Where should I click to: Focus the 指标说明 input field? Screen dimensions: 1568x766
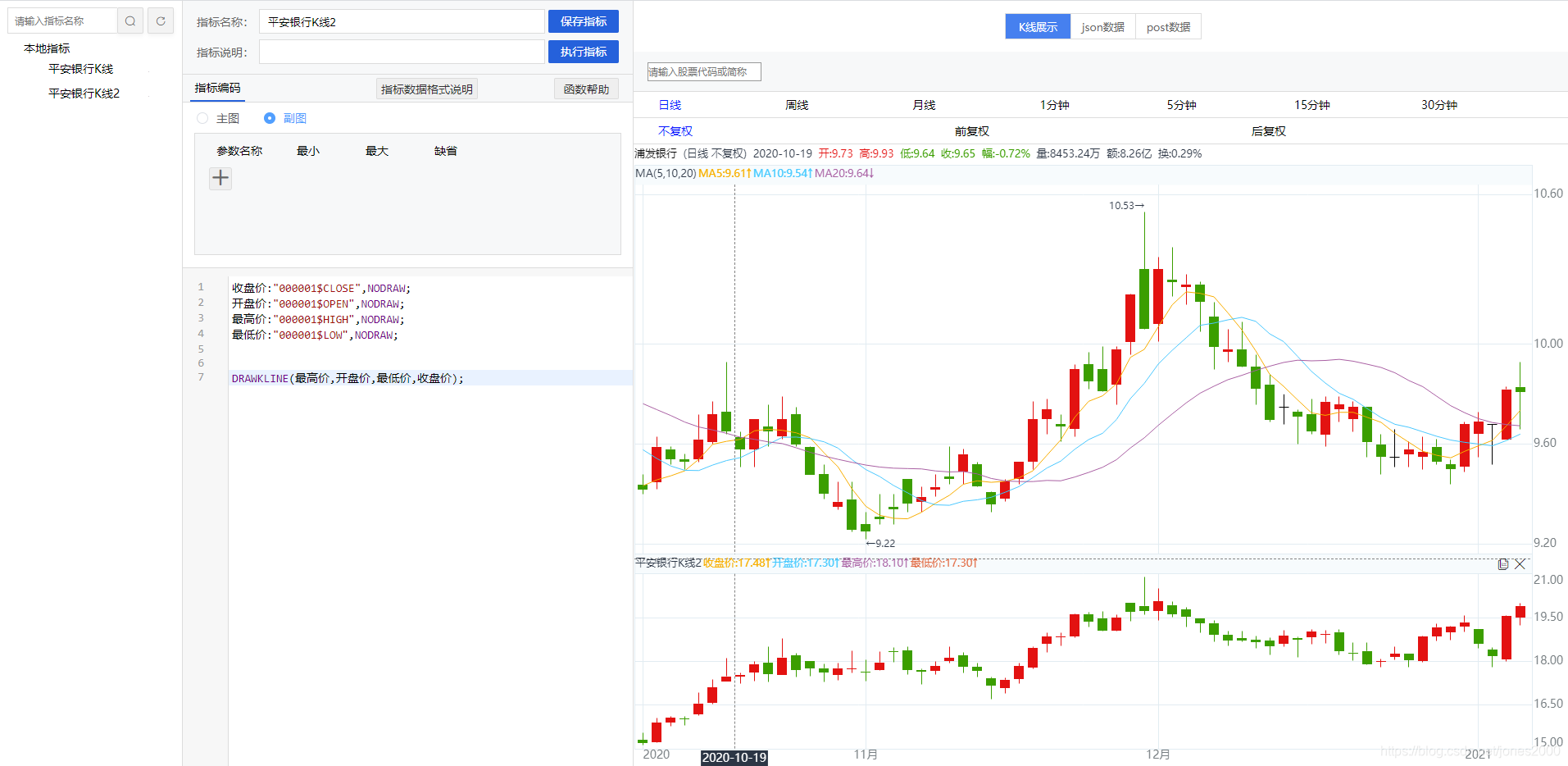tap(402, 52)
